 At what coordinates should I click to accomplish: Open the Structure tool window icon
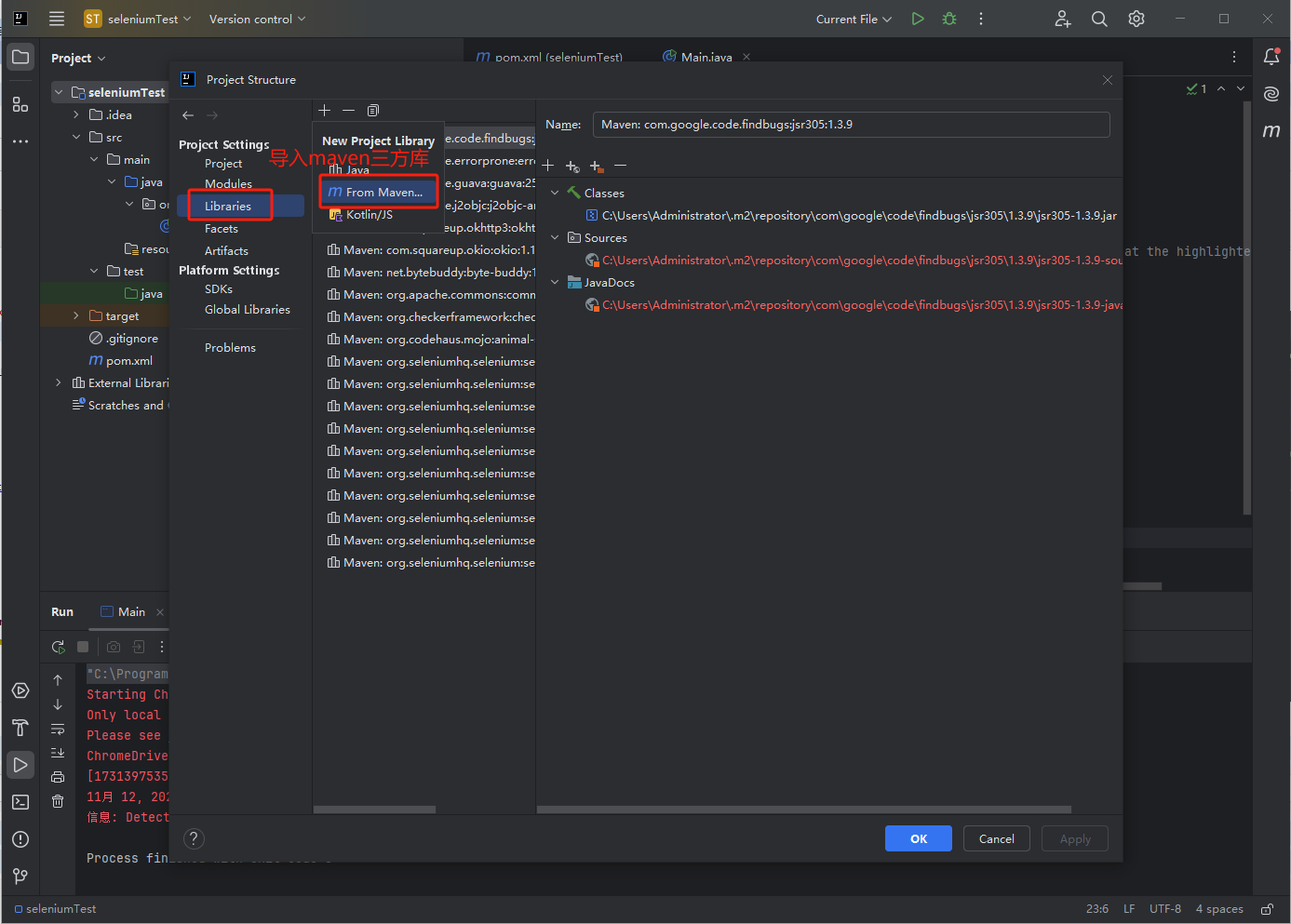[20, 104]
